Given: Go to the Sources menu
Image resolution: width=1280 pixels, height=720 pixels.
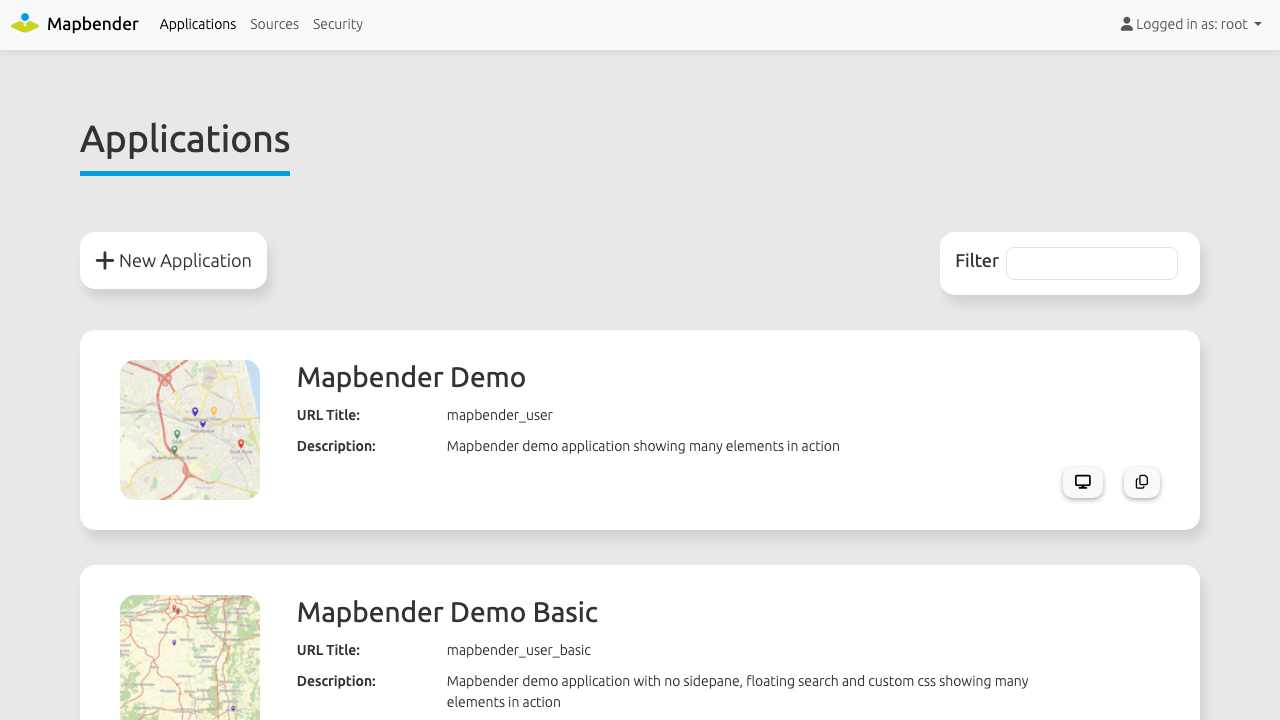Looking at the screenshot, I should coord(274,24).
